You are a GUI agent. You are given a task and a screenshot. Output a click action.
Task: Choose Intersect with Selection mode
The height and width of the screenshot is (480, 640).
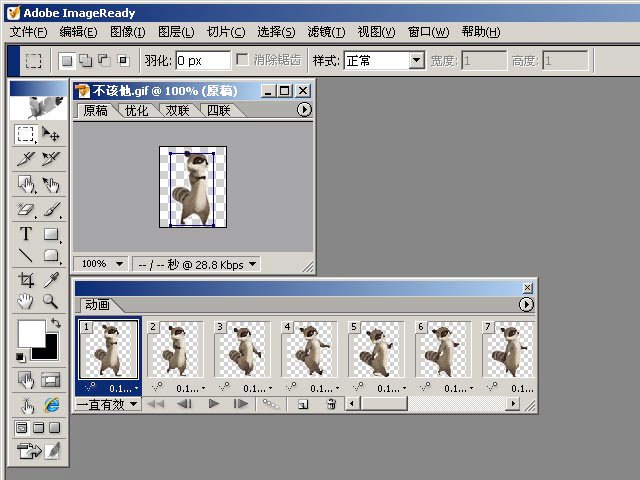123,61
